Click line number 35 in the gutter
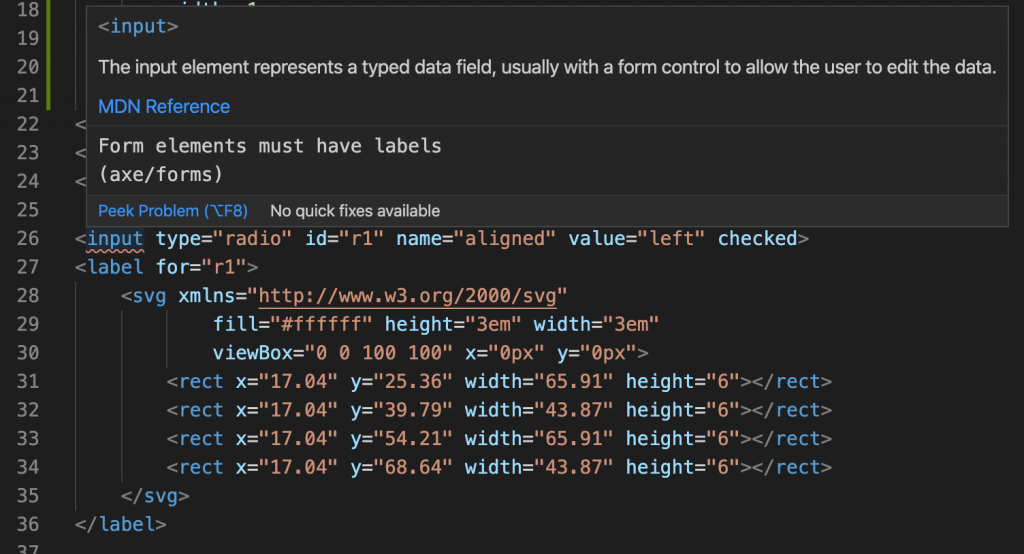Viewport: 1024px width, 554px height. point(28,496)
